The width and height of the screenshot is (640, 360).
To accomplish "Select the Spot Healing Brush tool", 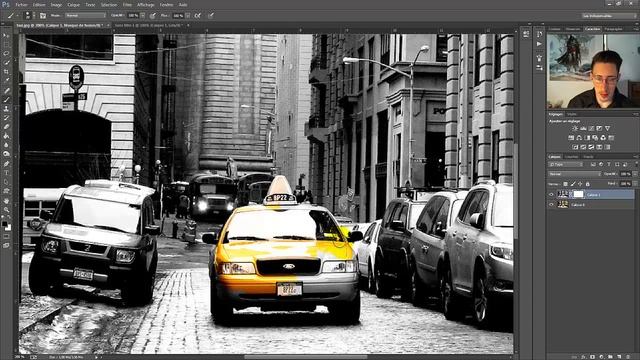I will click(6, 91).
